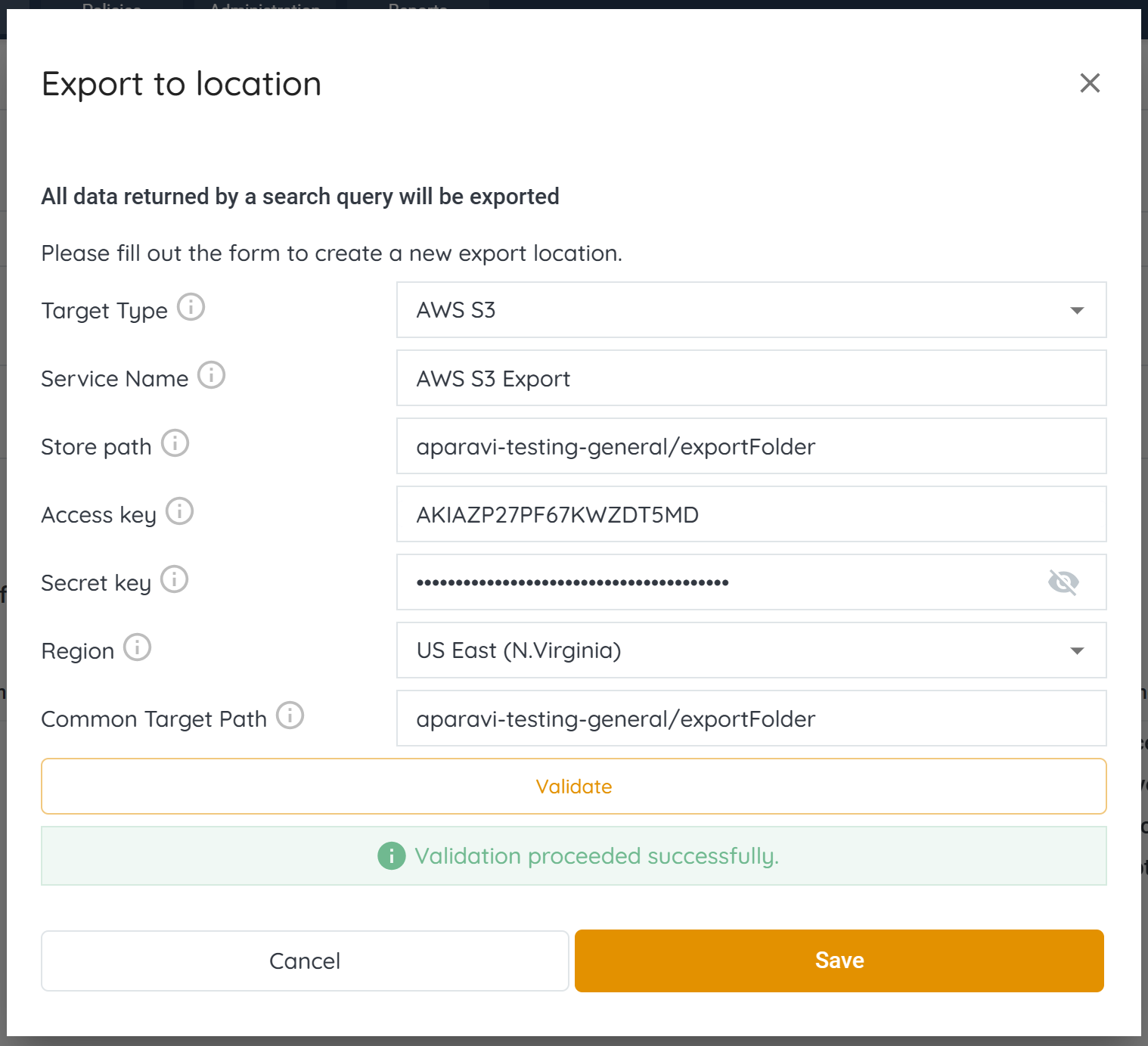Click the Service Name info icon
This screenshot has height=1046, width=1148.
click(x=211, y=375)
